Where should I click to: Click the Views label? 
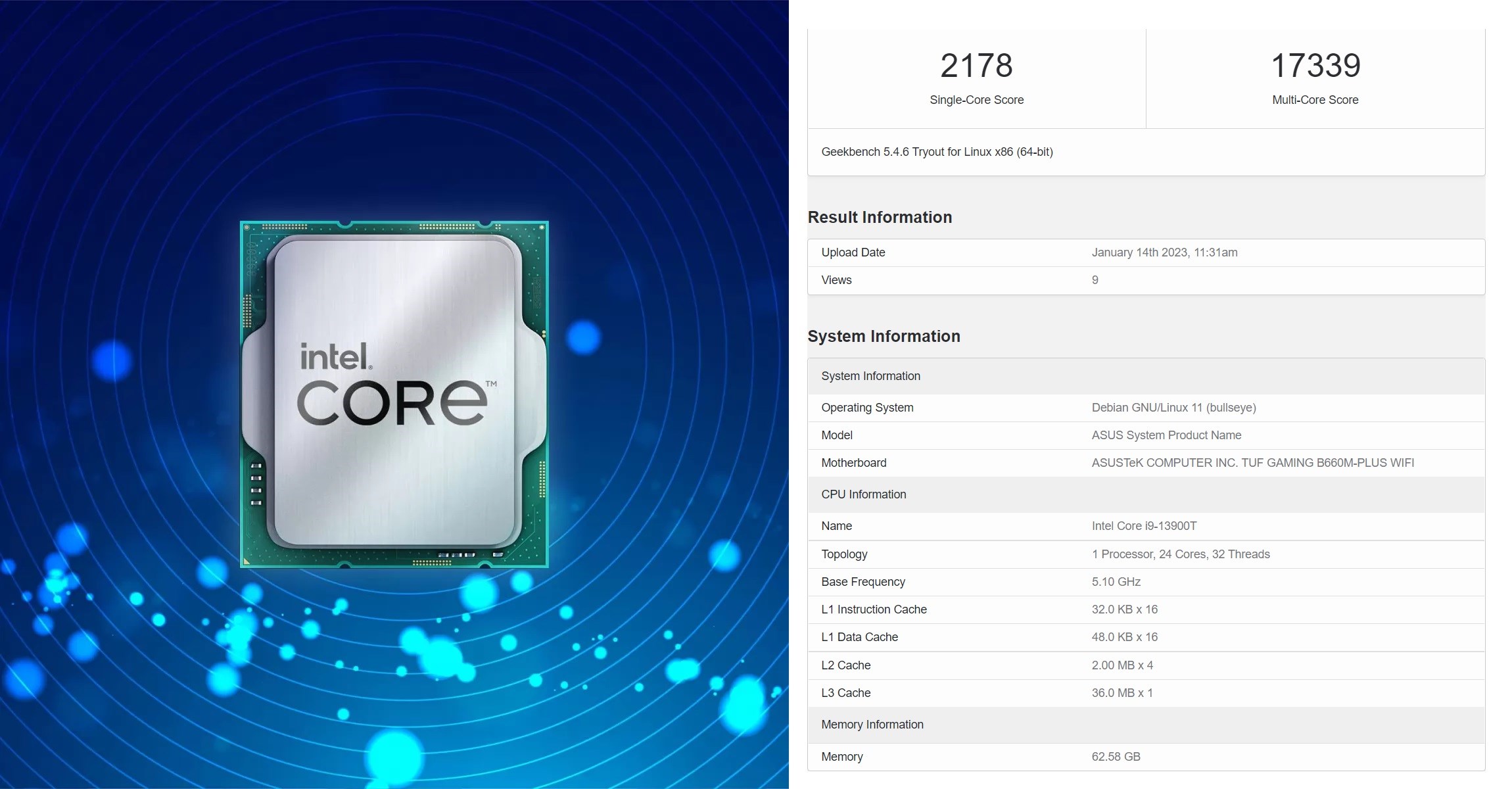tap(836, 280)
